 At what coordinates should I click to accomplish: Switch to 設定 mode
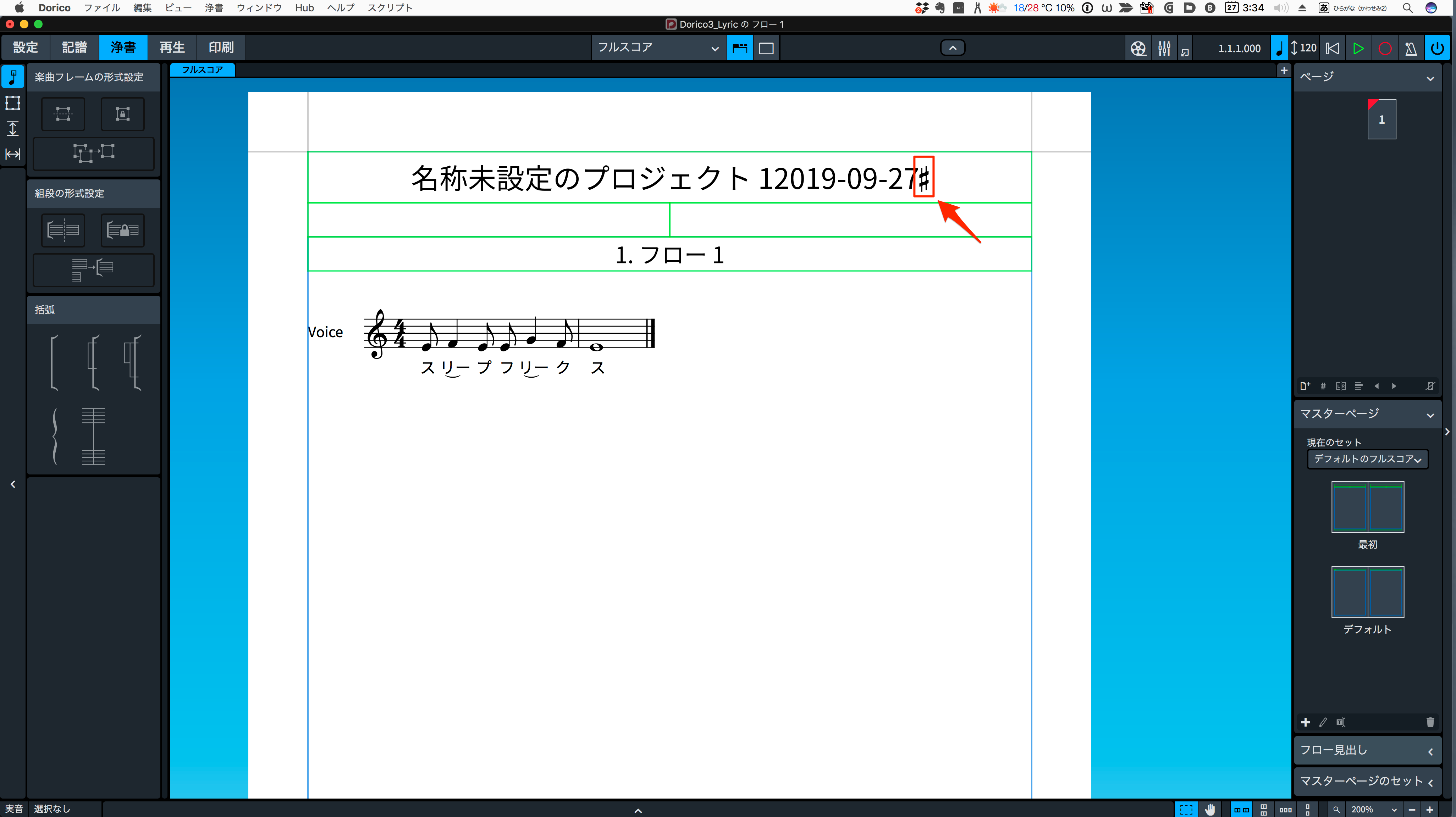coord(26,48)
